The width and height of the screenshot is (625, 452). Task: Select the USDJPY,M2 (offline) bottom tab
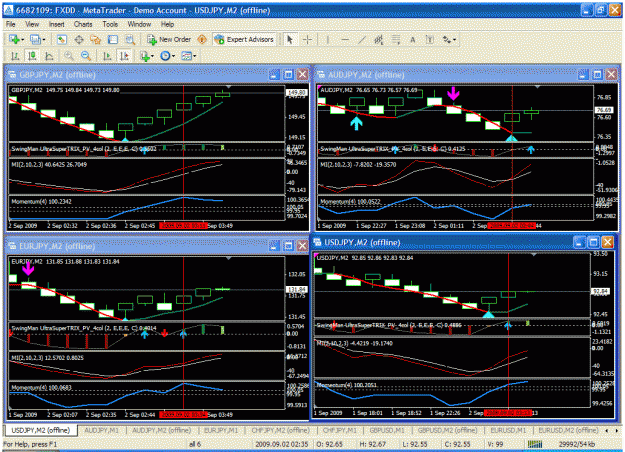pyautogui.click(x=41, y=430)
